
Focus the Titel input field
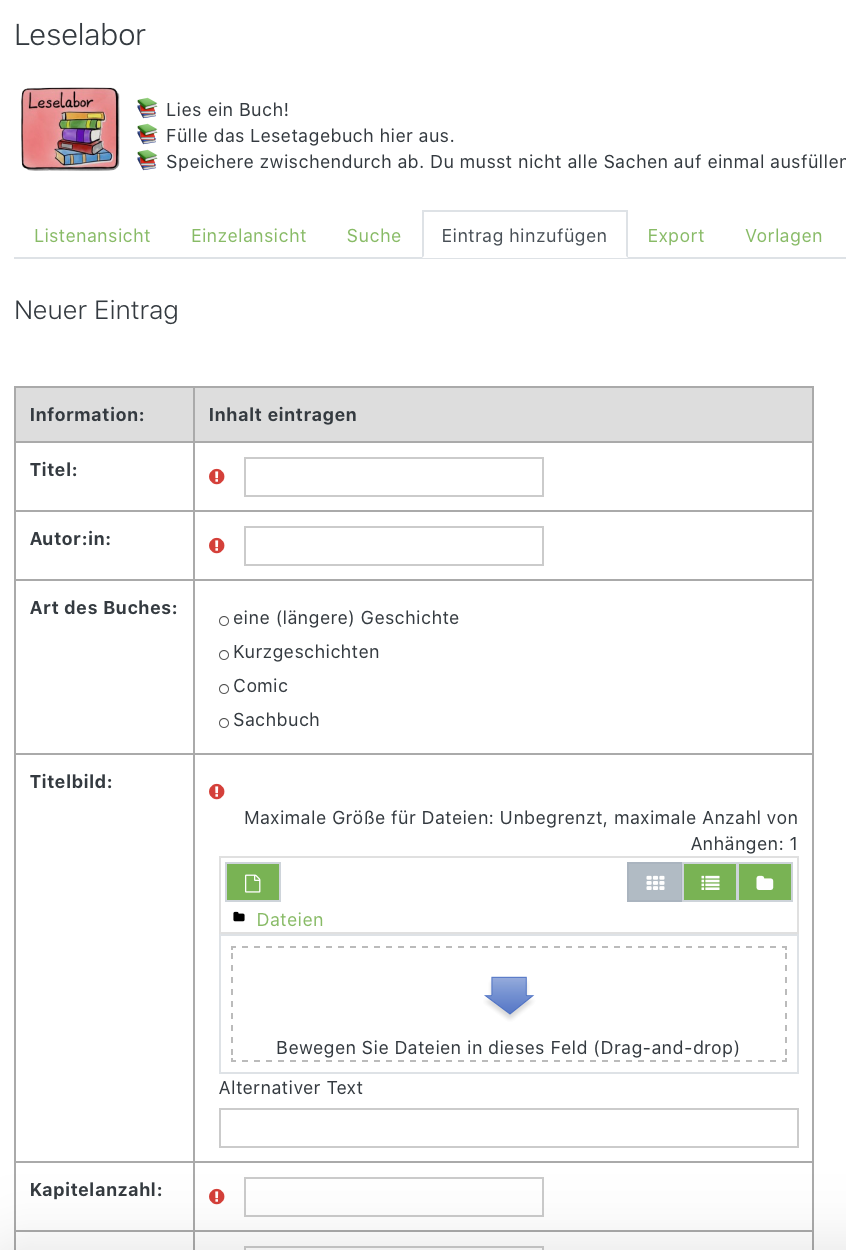(394, 477)
